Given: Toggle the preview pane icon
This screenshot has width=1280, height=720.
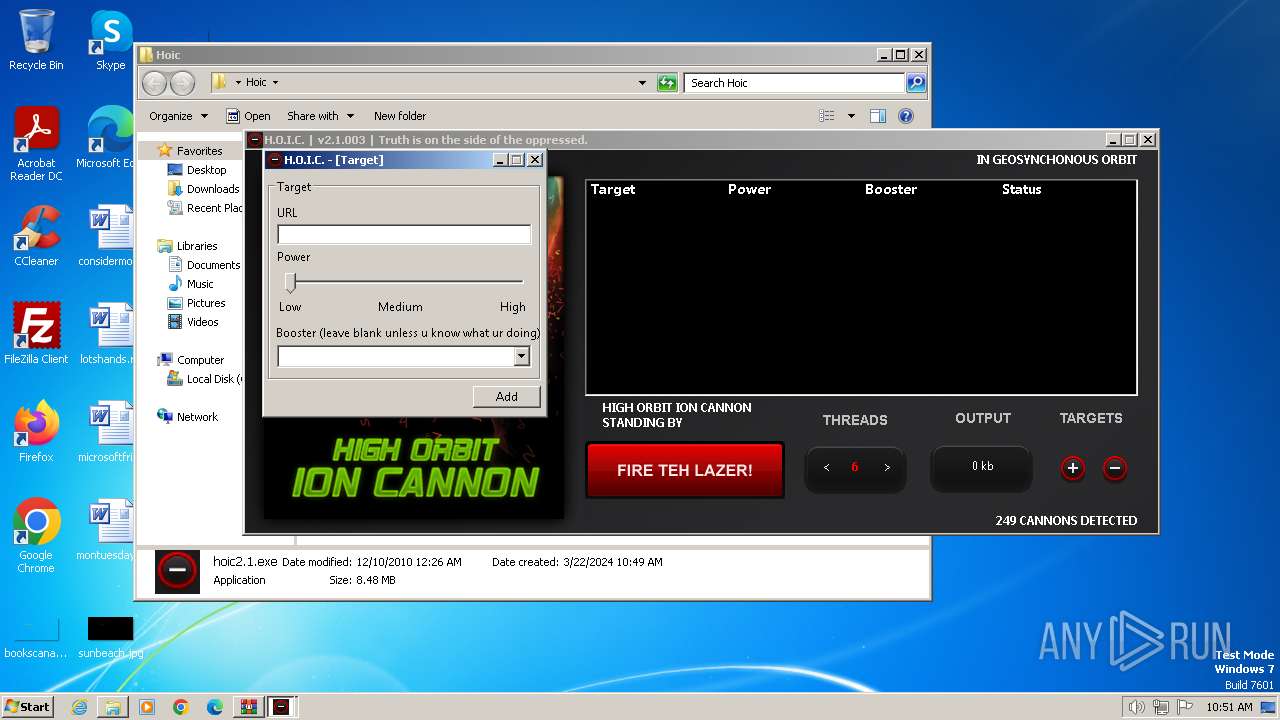Looking at the screenshot, I should 878,116.
